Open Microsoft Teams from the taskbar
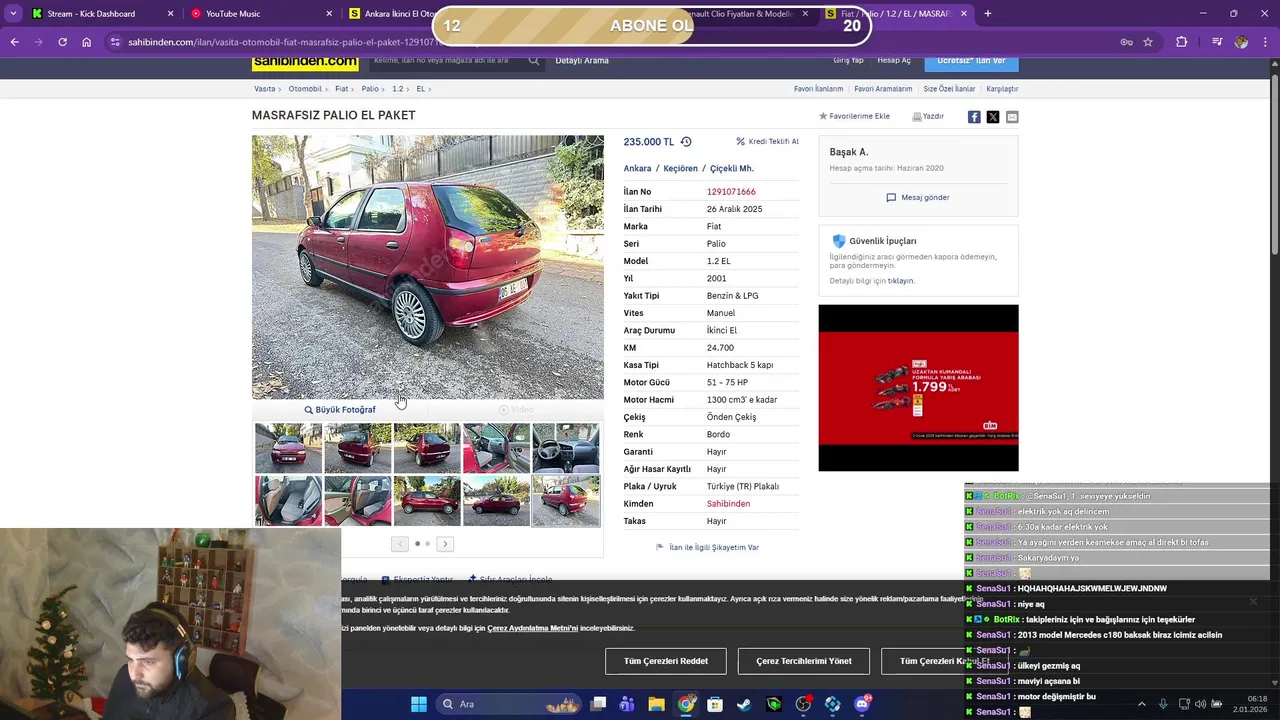This screenshot has height=720, width=1280. 627,704
